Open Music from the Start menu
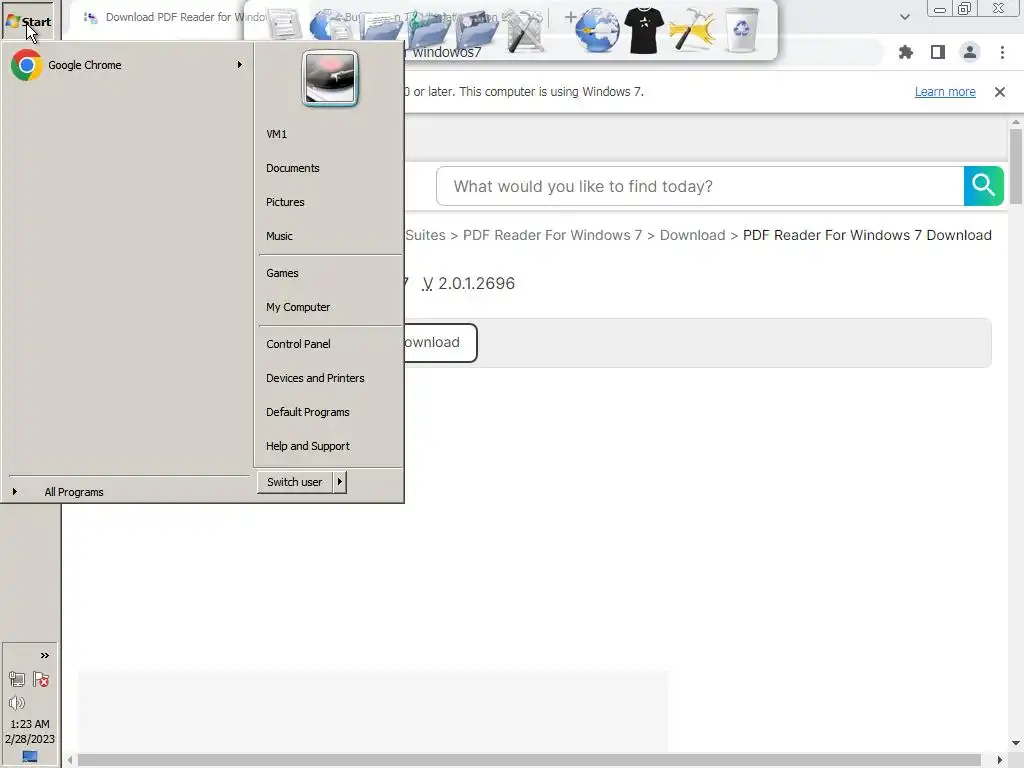Screen dimensions: 1024x768 pos(280,236)
